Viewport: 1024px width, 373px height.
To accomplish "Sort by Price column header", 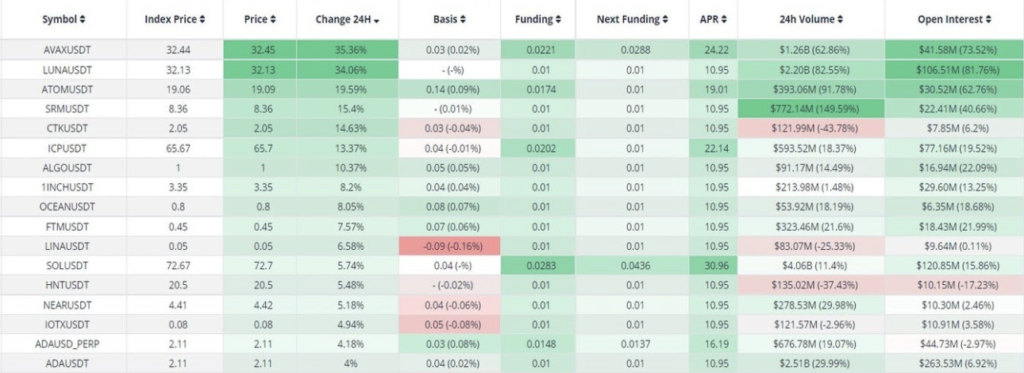I will pyautogui.click(x=259, y=20).
